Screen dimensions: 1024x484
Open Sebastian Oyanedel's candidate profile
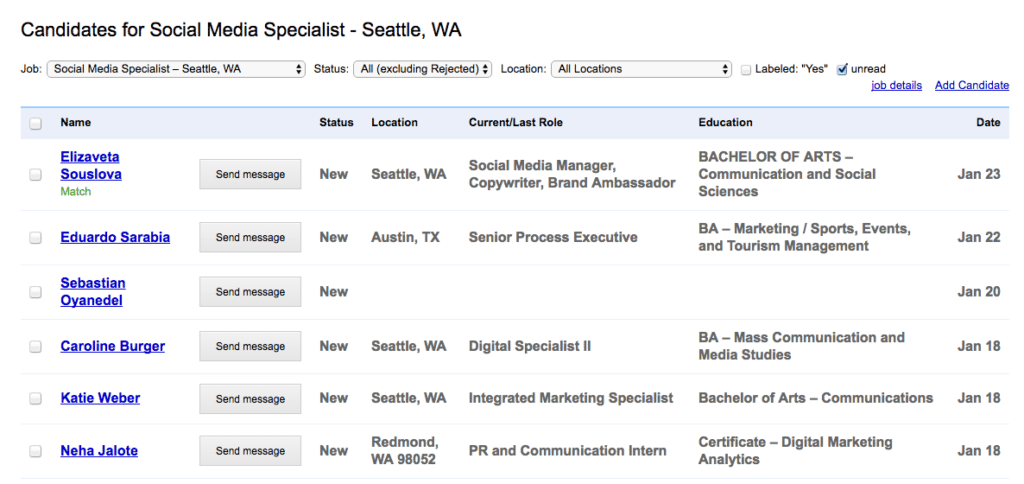tap(93, 291)
